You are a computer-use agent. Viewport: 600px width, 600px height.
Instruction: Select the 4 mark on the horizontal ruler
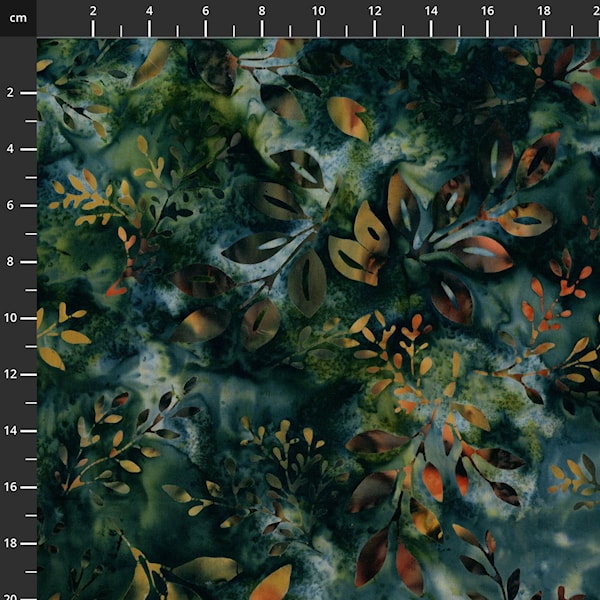[x=149, y=10]
